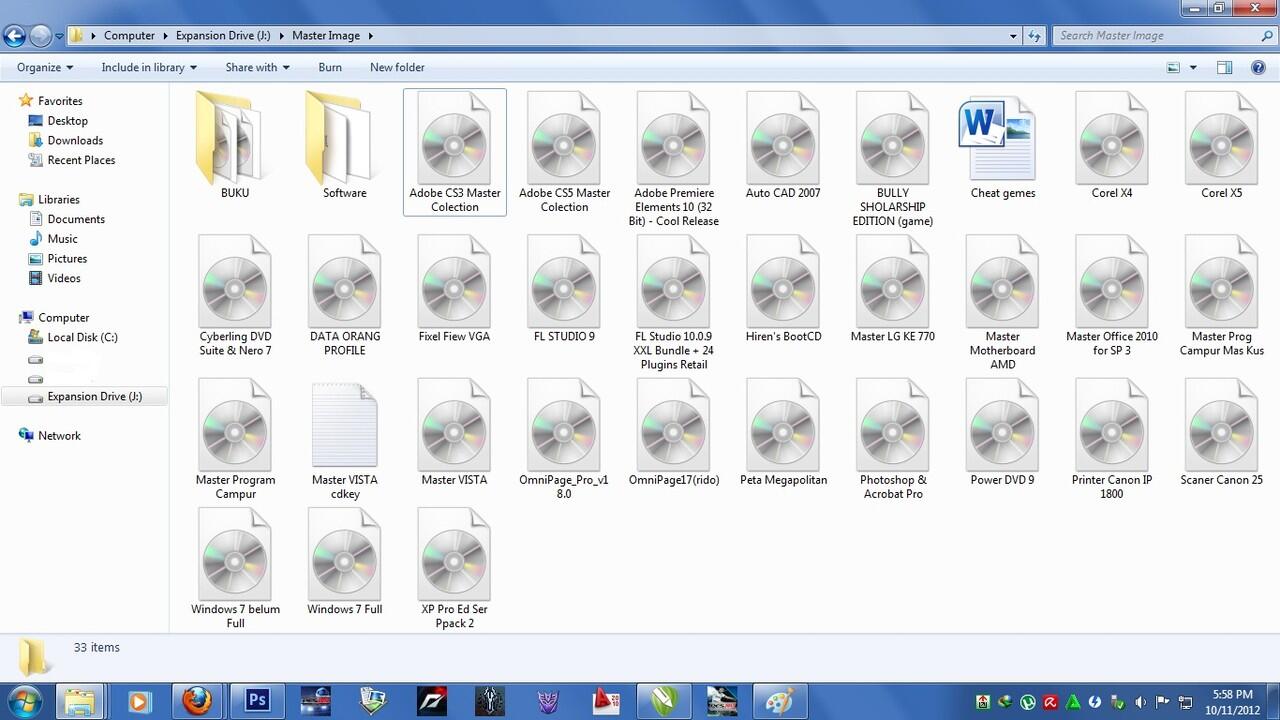Select the Scaner Canon 25 image
Viewport: 1280px width, 720px height.
[1221, 433]
